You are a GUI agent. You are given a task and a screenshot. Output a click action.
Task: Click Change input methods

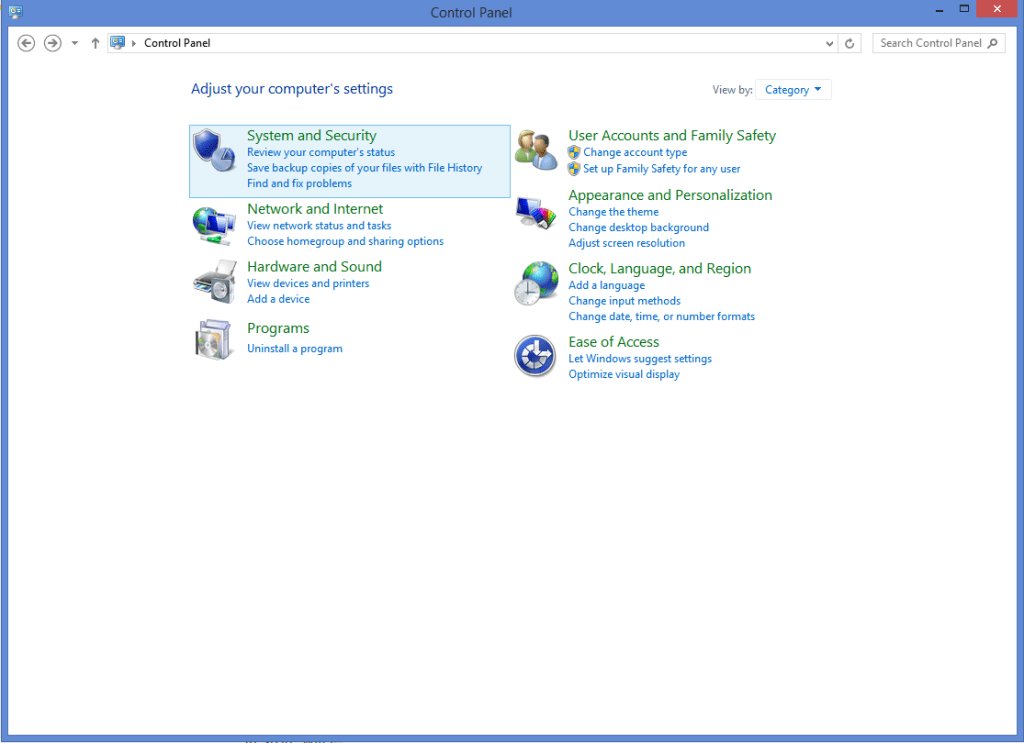[624, 301]
